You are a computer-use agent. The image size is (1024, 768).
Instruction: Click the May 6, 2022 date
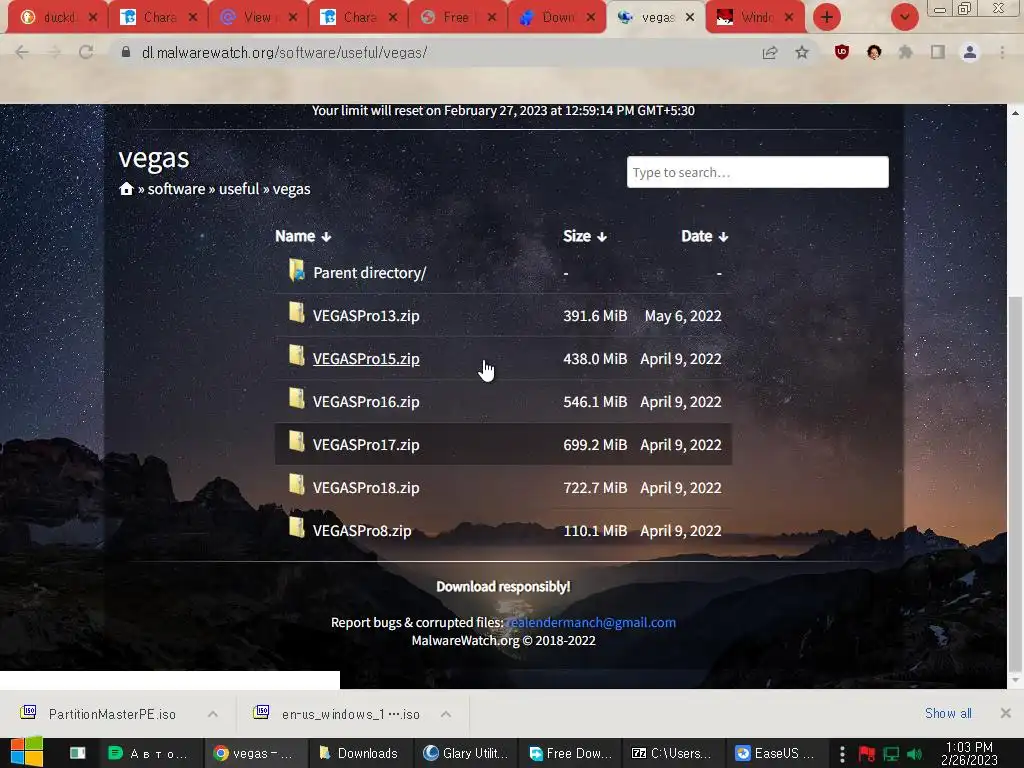[x=683, y=315]
